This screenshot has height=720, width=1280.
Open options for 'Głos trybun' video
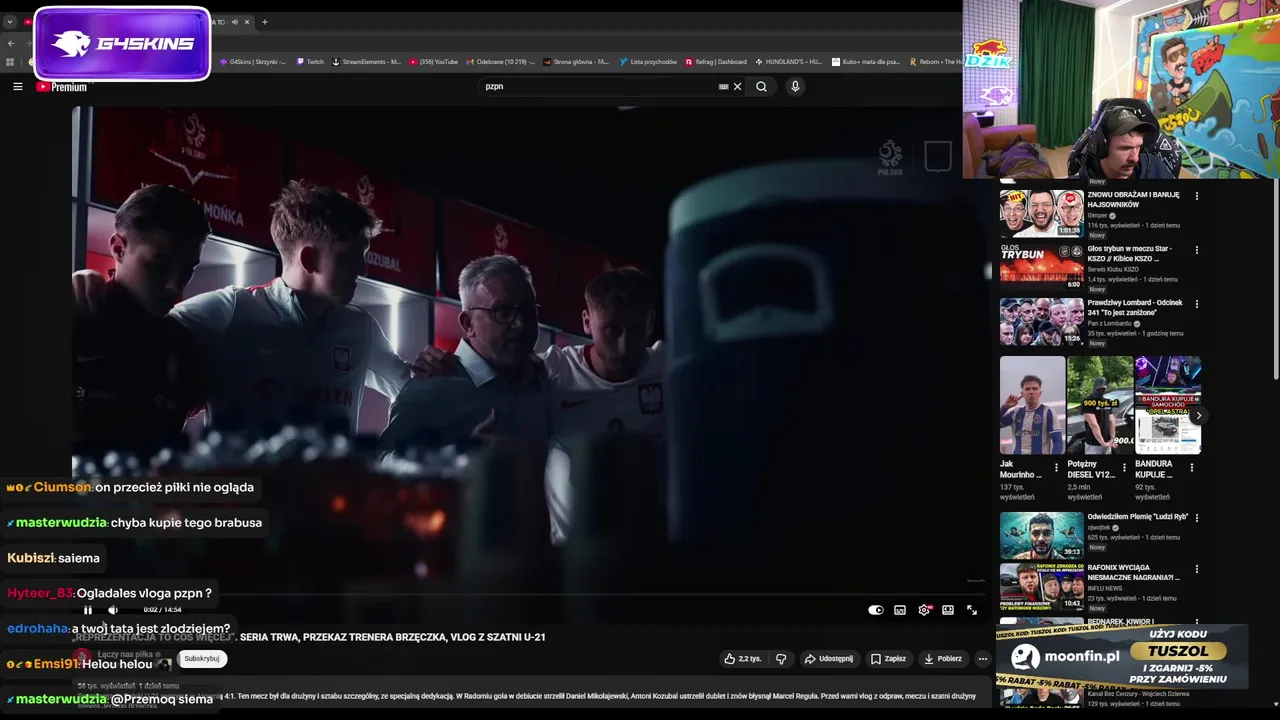point(1196,250)
